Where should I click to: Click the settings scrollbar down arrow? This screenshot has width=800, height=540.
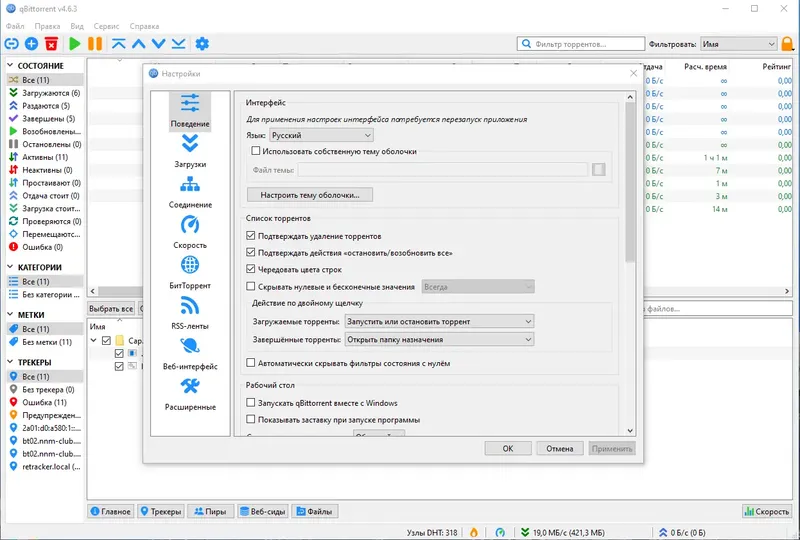pyautogui.click(x=630, y=431)
